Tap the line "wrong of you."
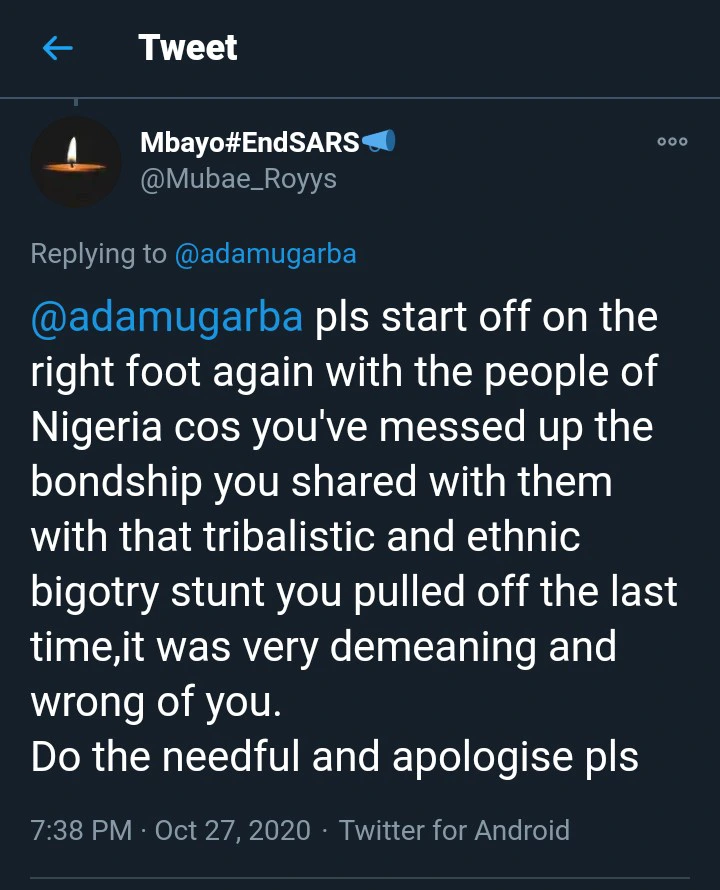 pyautogui.click(x=156, y=703)
